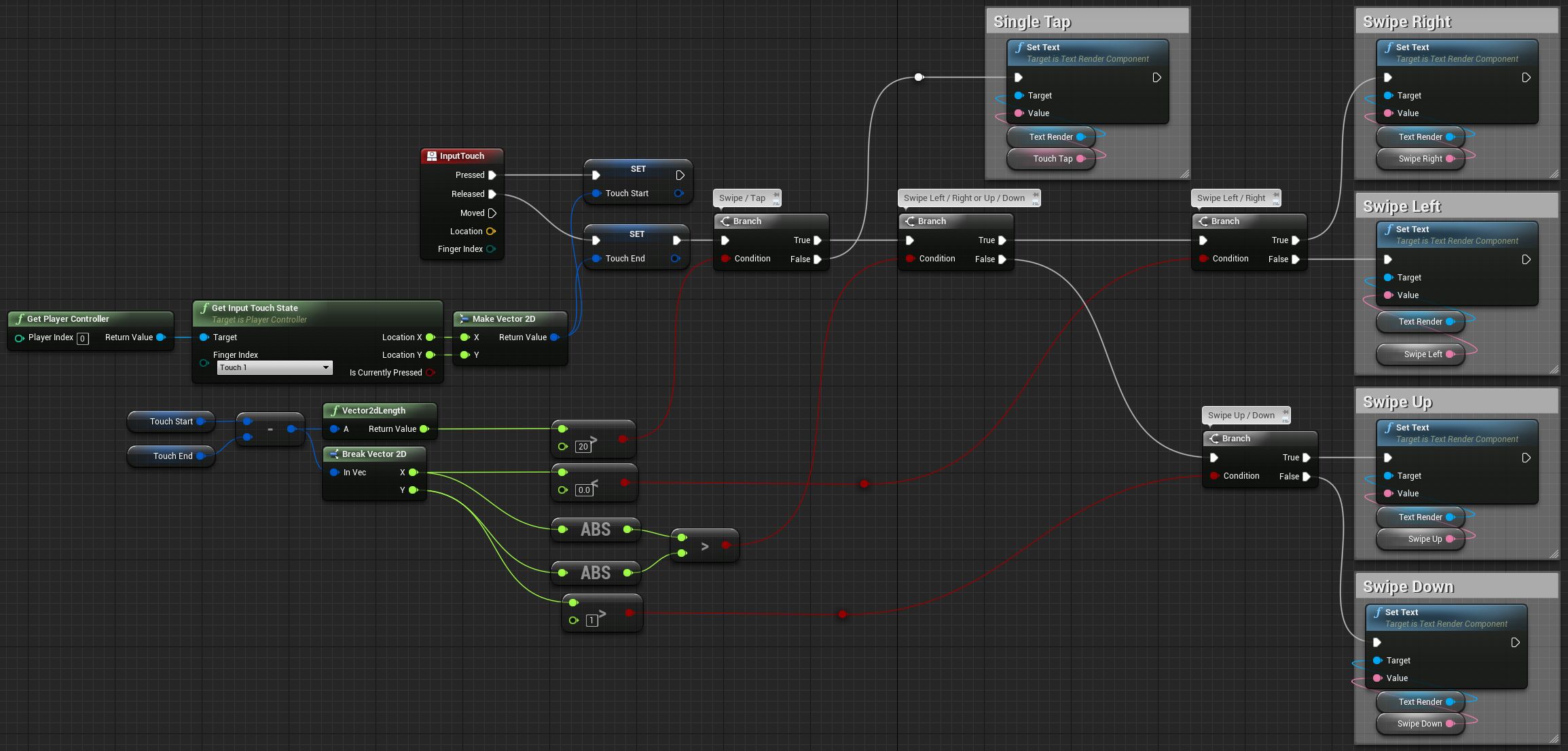Click the resize handle of the Swipe Down comment box
The width and height of the screenshot is (1568, 751).
point(1554,739)
